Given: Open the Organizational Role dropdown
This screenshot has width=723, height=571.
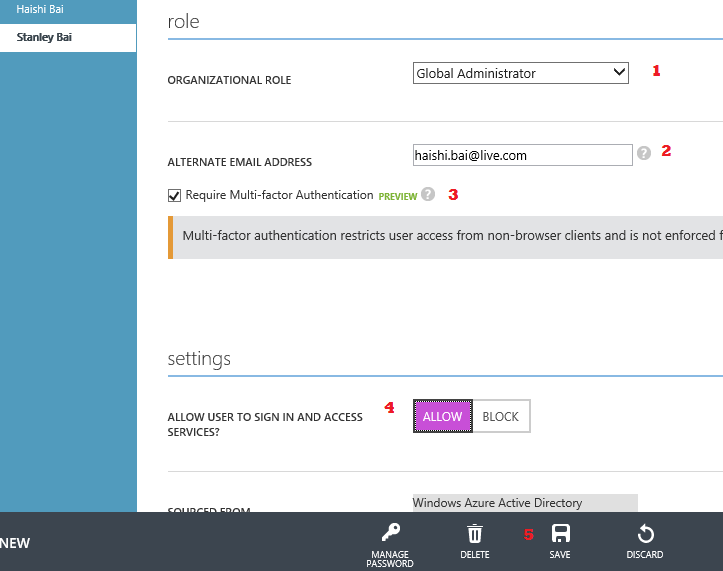Looking at the screenshot, I should pyautogui.click(x=521, y=73).
